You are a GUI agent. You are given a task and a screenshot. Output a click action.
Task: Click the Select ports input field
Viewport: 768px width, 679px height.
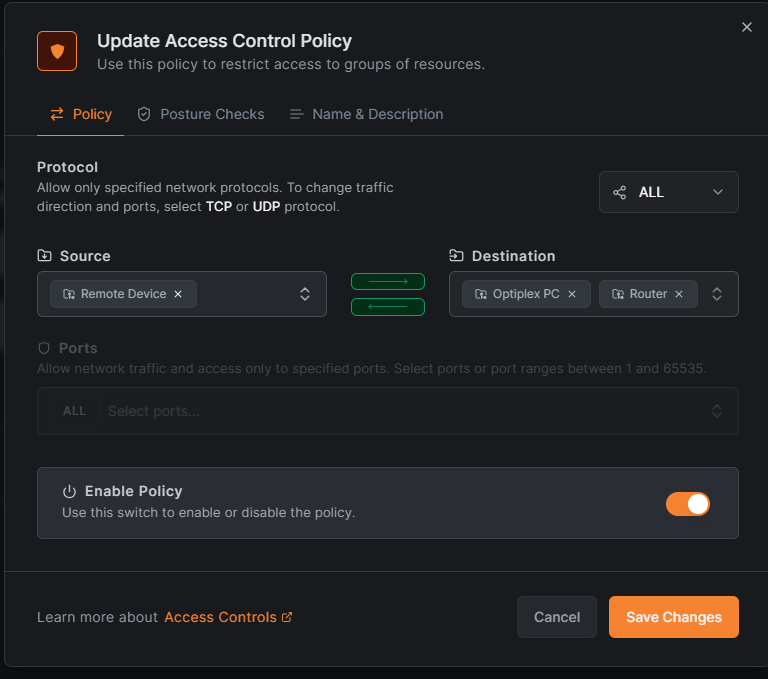[400, 411]
